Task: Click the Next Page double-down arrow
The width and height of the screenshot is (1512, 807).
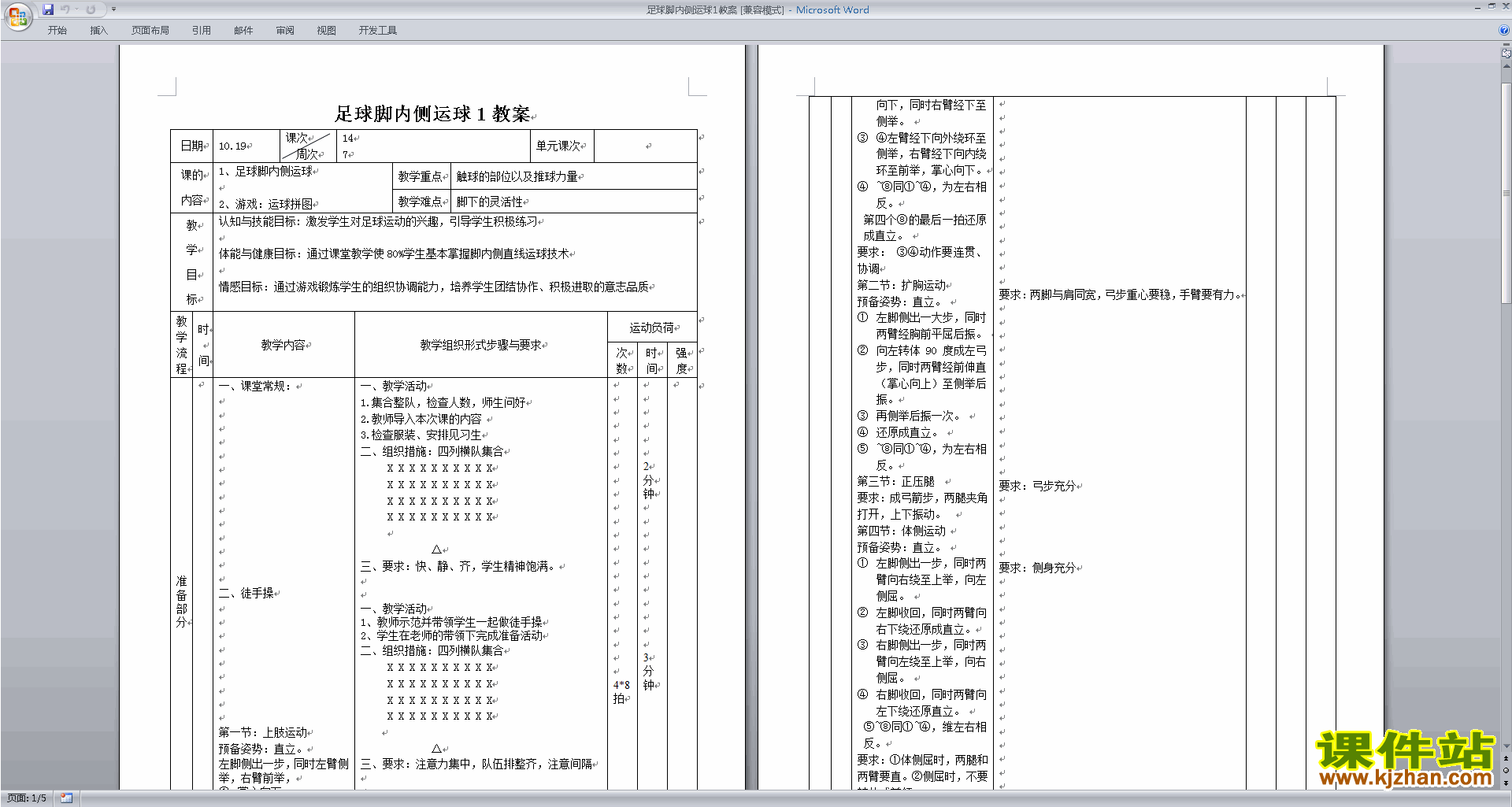Action: (x=1506, y=783)
